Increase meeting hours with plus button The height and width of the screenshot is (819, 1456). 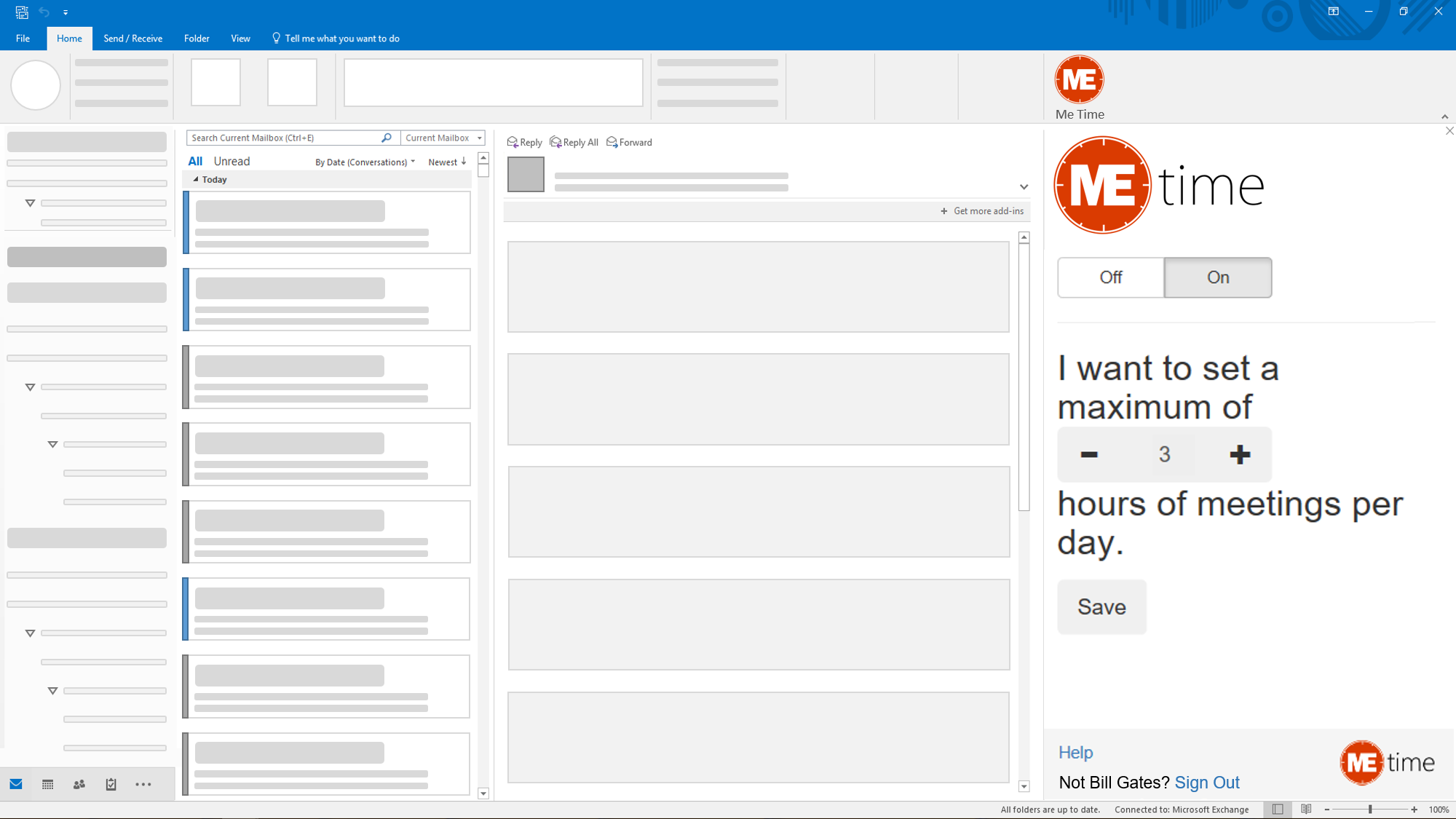click(x=1240, y=454)
